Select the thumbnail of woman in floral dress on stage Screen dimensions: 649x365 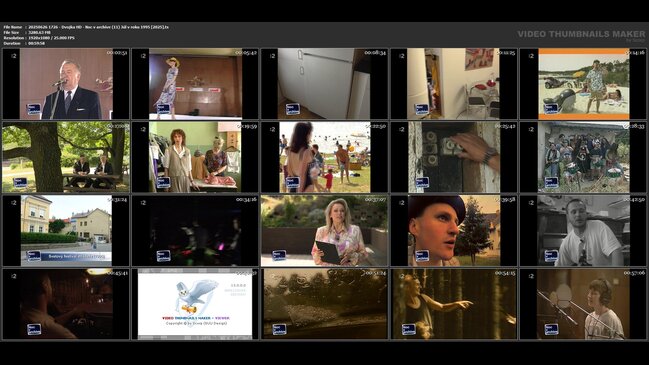click(195, 84)
